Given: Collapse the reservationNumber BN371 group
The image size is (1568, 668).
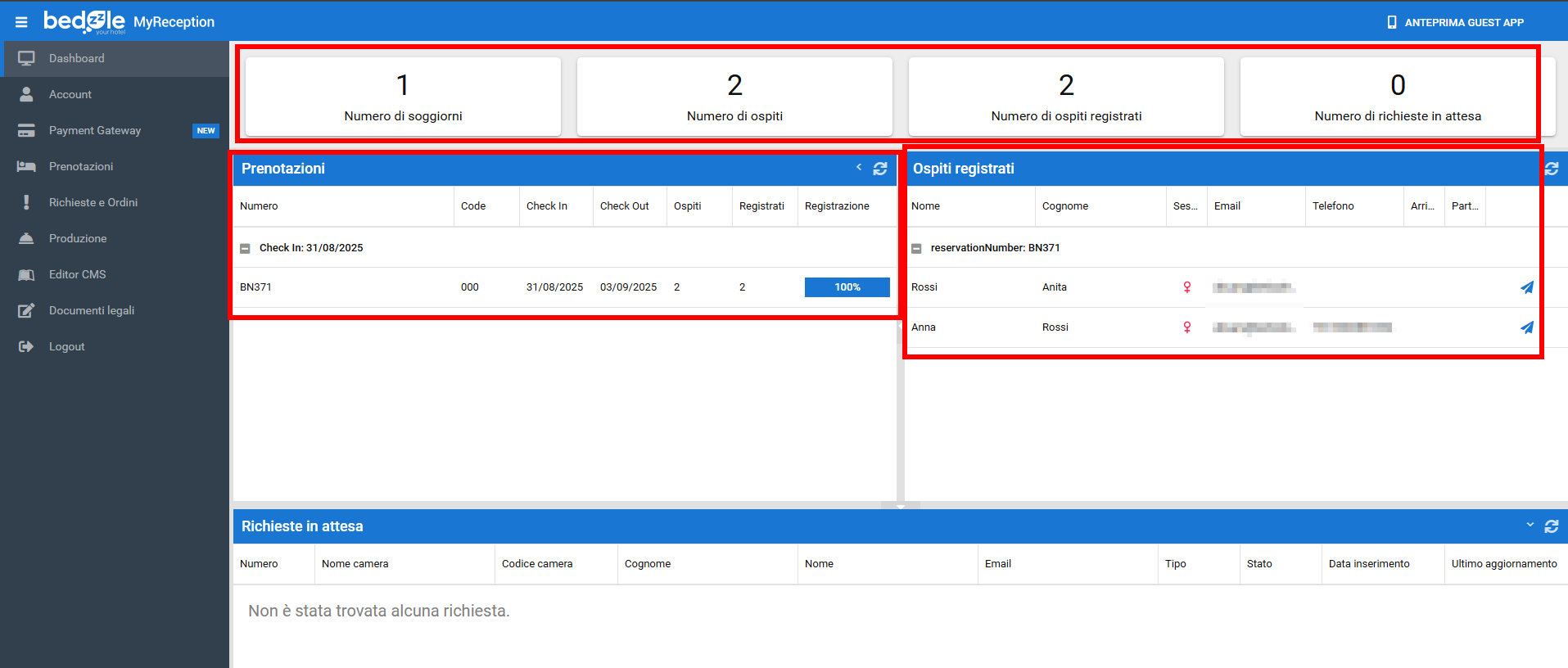Looking at the screenshot, I should [916, 248].
